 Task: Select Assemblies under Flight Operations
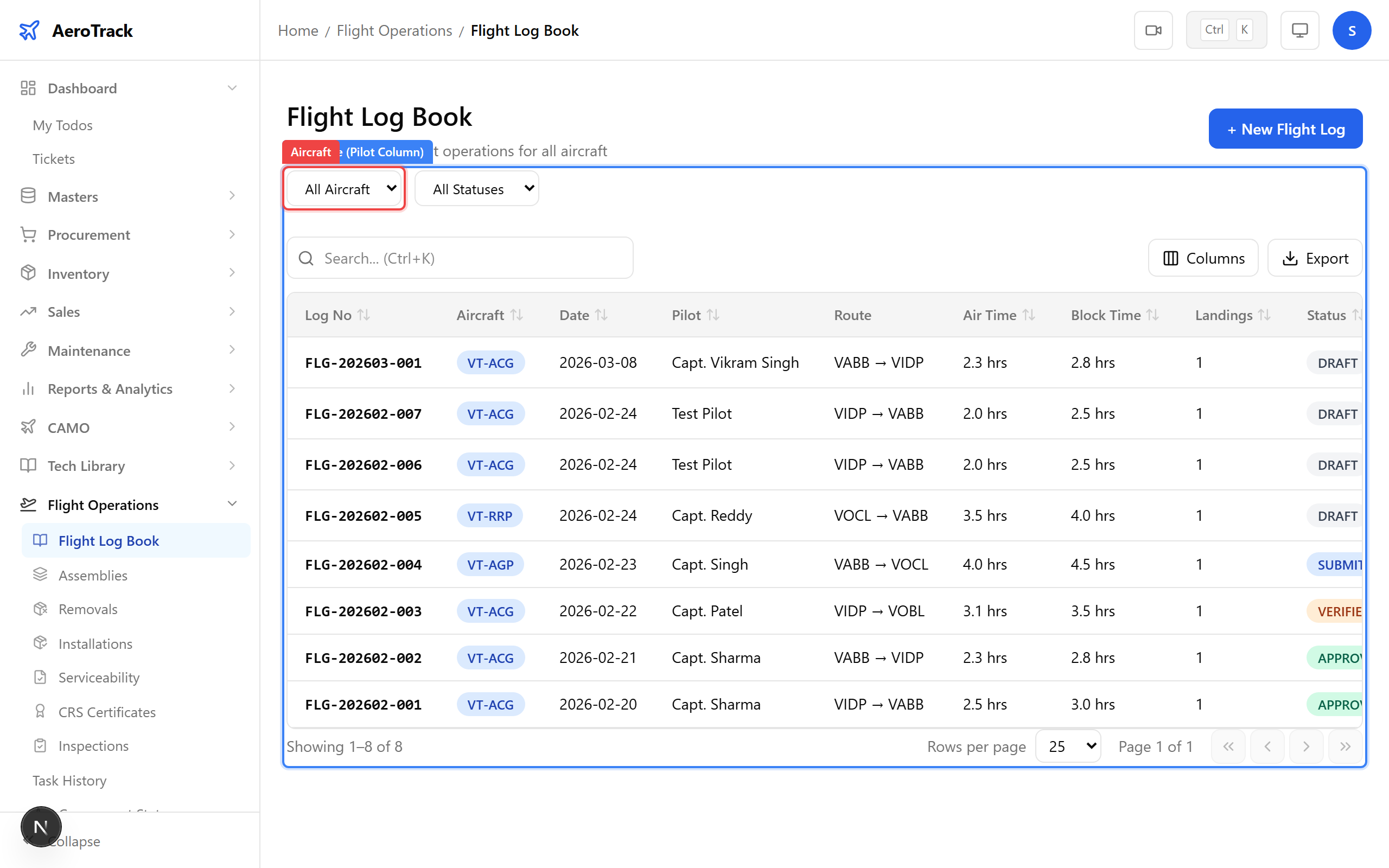coord(93,575)
